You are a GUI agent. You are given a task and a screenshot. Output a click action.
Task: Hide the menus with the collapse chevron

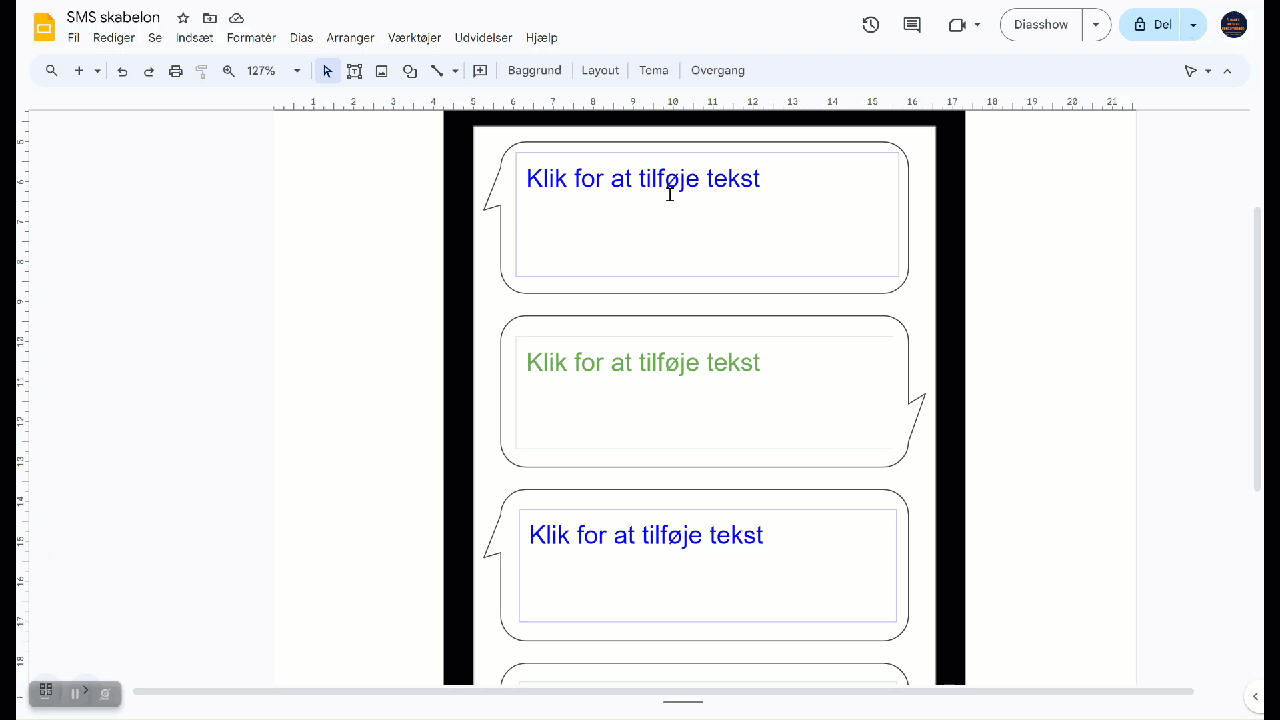tap(1227, 71)
